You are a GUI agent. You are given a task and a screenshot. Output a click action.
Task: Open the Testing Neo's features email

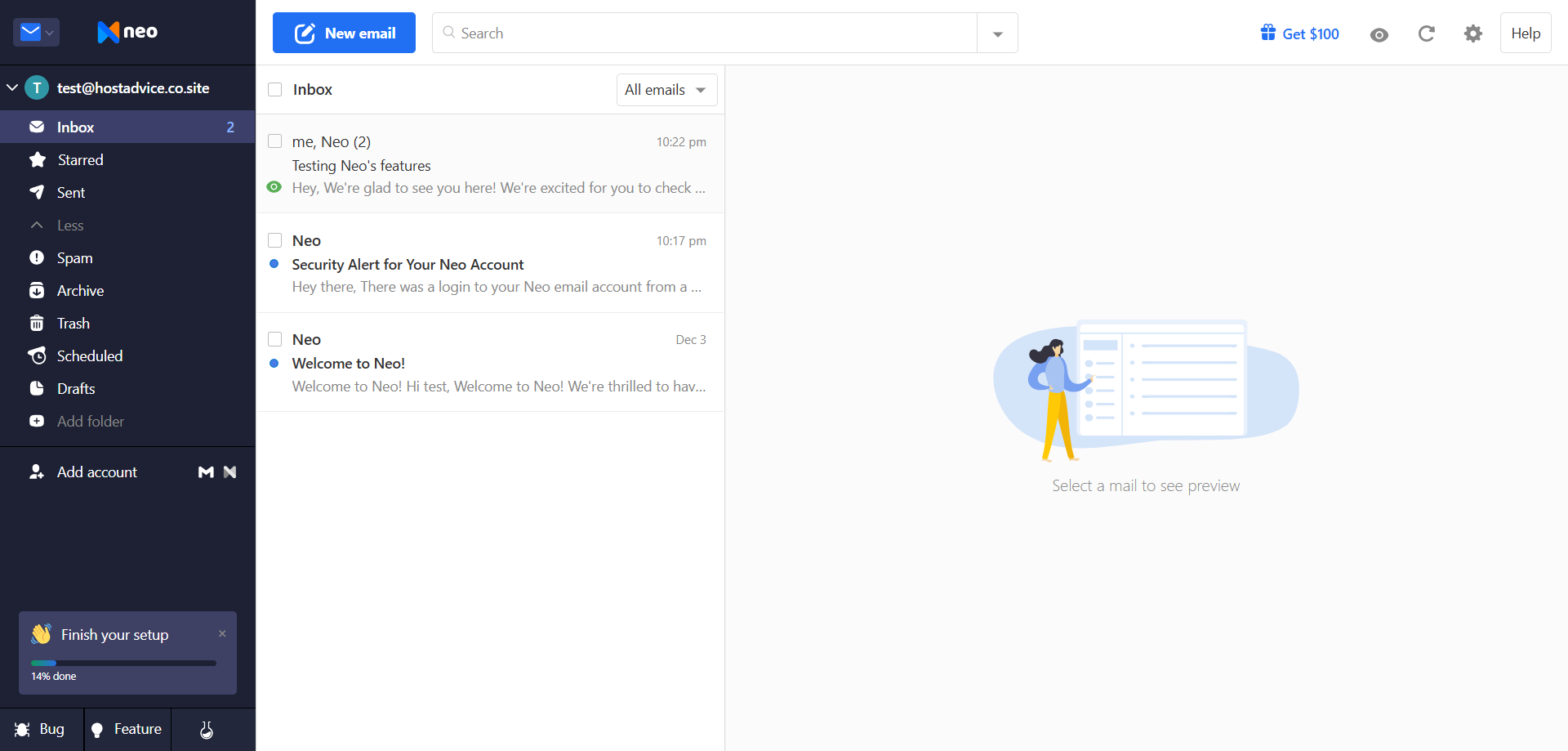click(x=491, y=164)
